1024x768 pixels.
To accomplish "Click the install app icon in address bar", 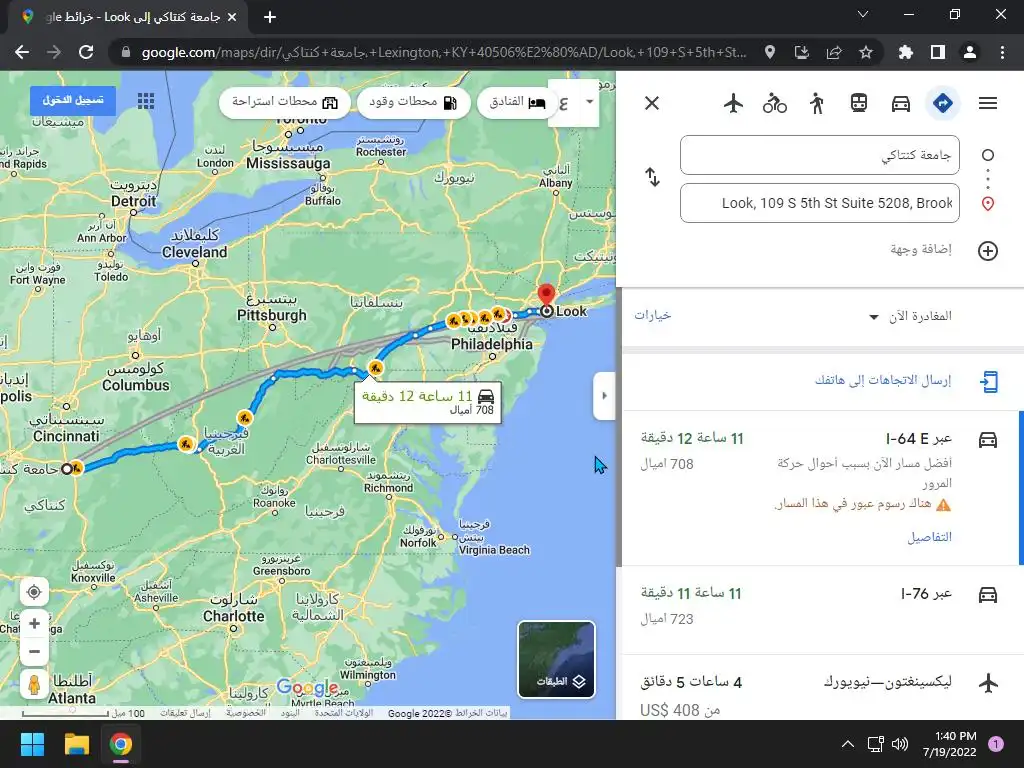I will (x=802, y=52).
